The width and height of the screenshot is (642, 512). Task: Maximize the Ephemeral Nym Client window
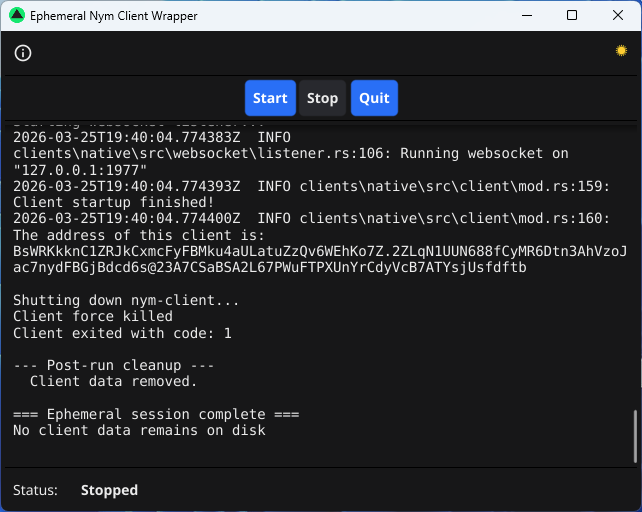tap(572, 16)
